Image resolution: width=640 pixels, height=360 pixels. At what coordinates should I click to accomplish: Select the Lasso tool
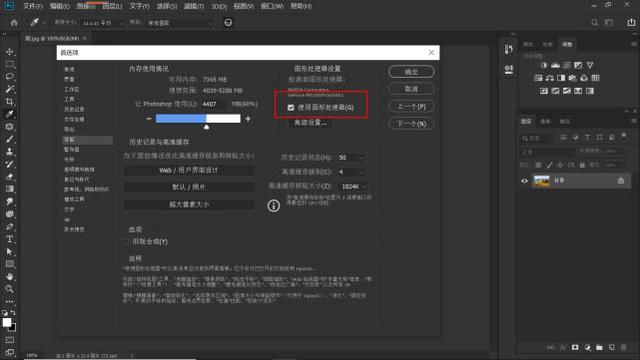pyautogui.click(x=9, y=77)
